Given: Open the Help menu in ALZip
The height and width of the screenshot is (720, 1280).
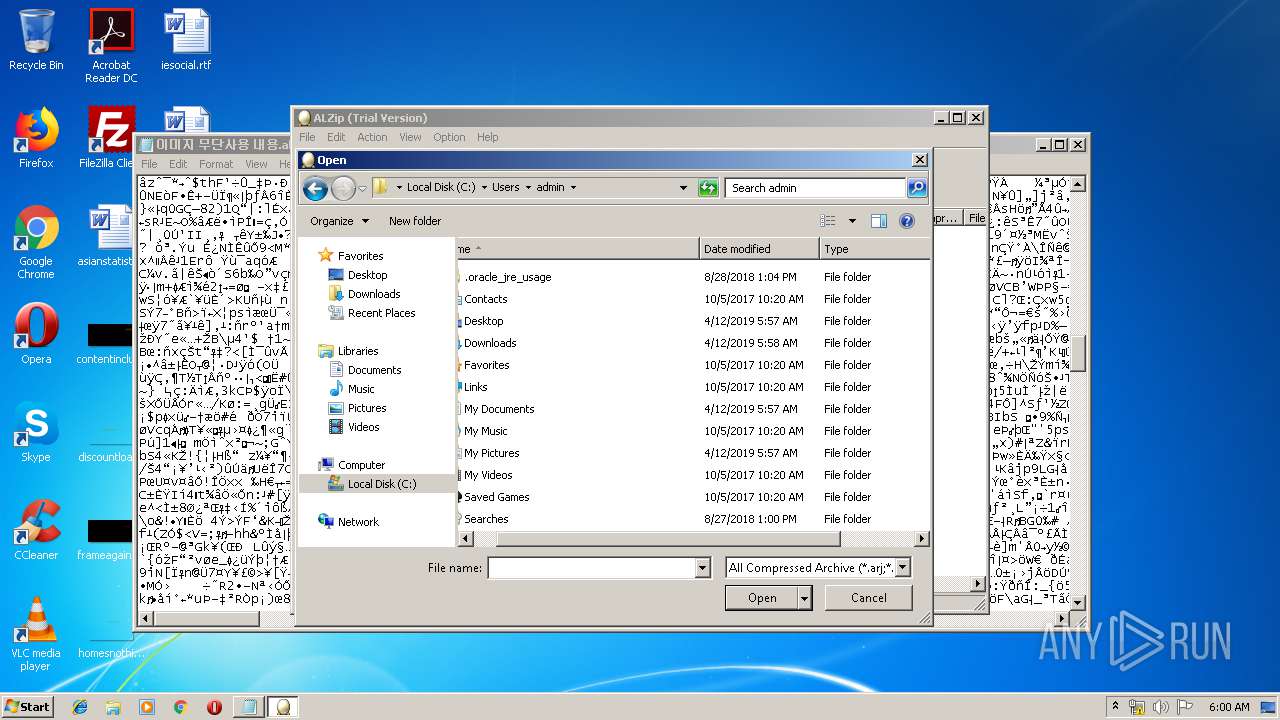Looking at the screenshot, I should click(487, 137).
